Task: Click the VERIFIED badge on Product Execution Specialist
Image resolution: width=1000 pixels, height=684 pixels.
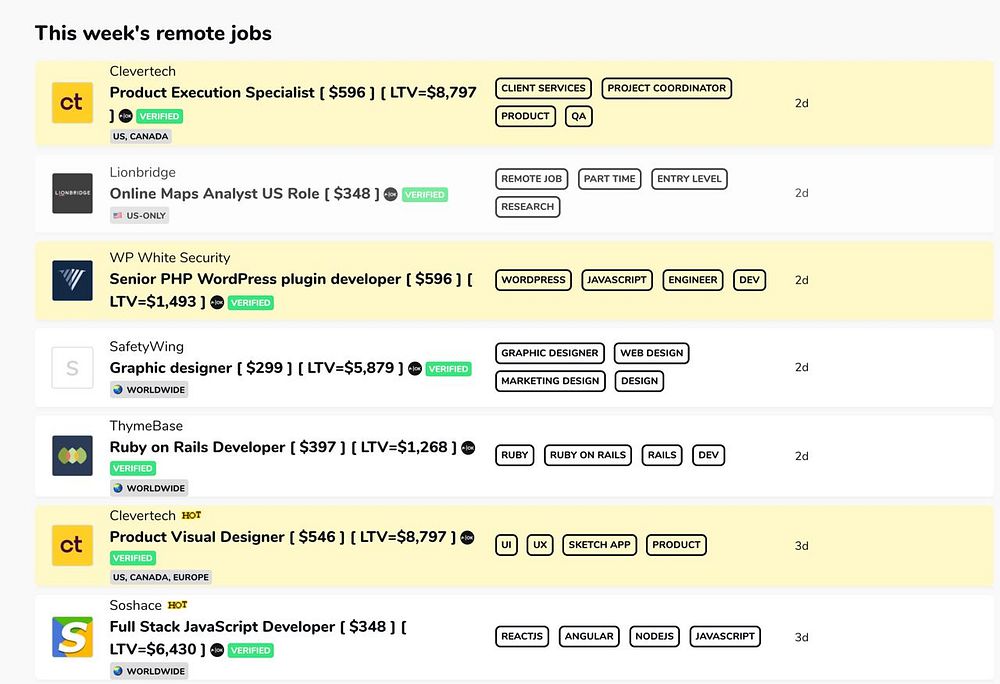Action: pyautogui.click(x=159, y=116)
